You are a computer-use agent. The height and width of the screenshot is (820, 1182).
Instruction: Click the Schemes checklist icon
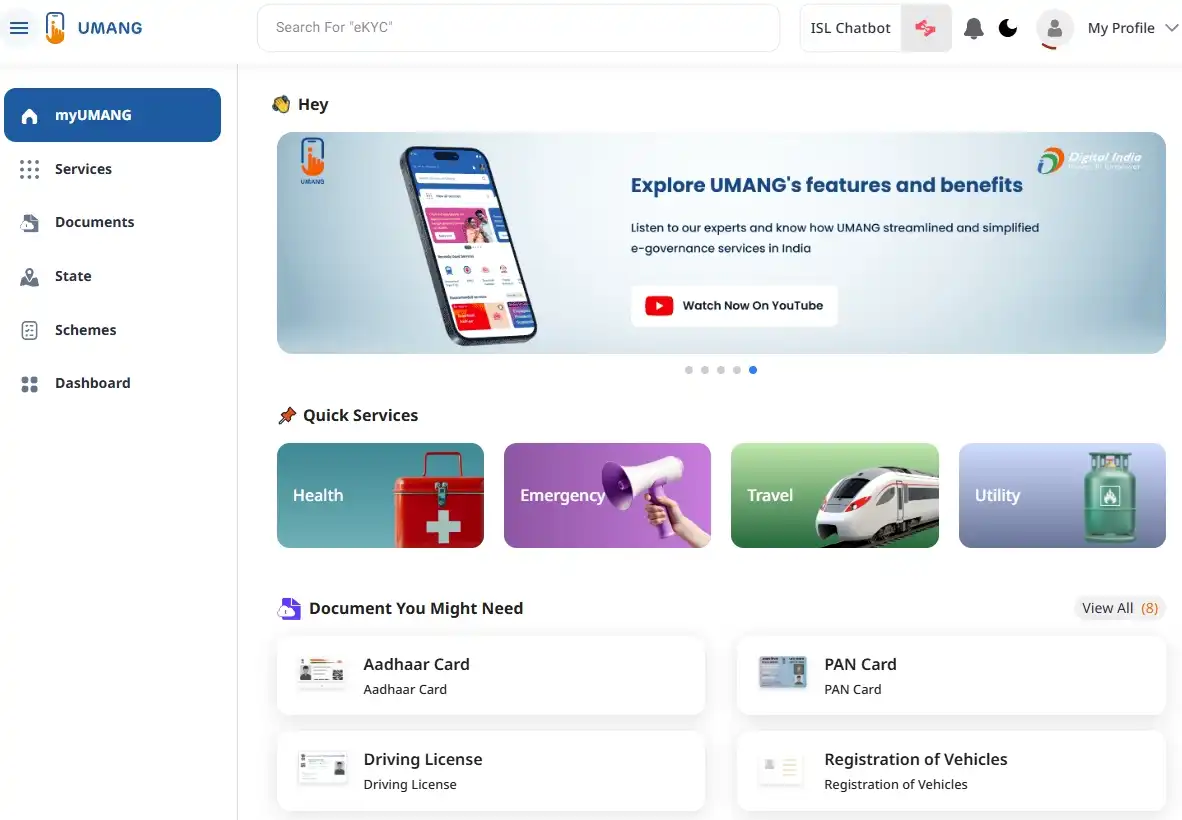[29, 330]
